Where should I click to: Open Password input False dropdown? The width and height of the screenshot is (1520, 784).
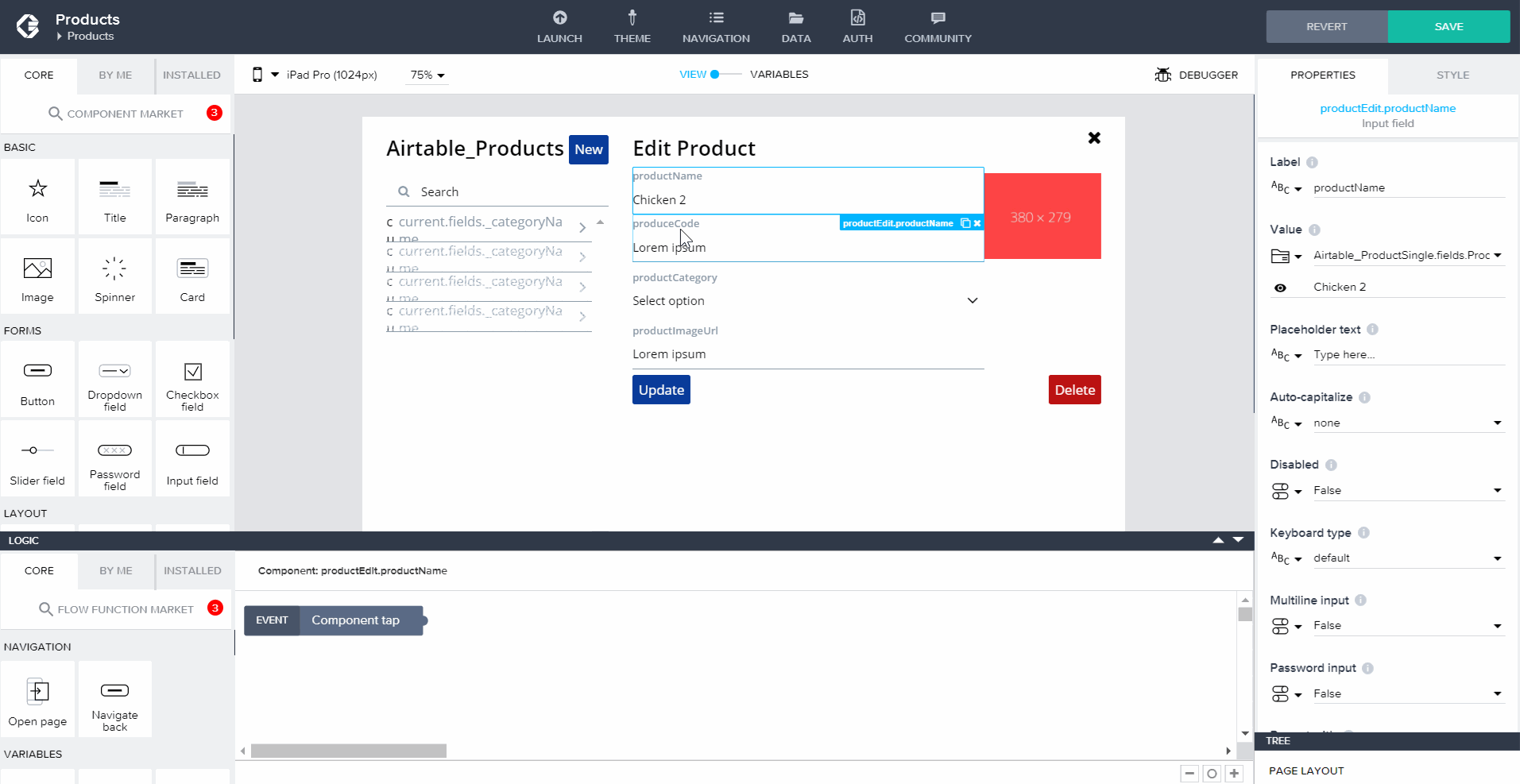(x=1408, y=694)
